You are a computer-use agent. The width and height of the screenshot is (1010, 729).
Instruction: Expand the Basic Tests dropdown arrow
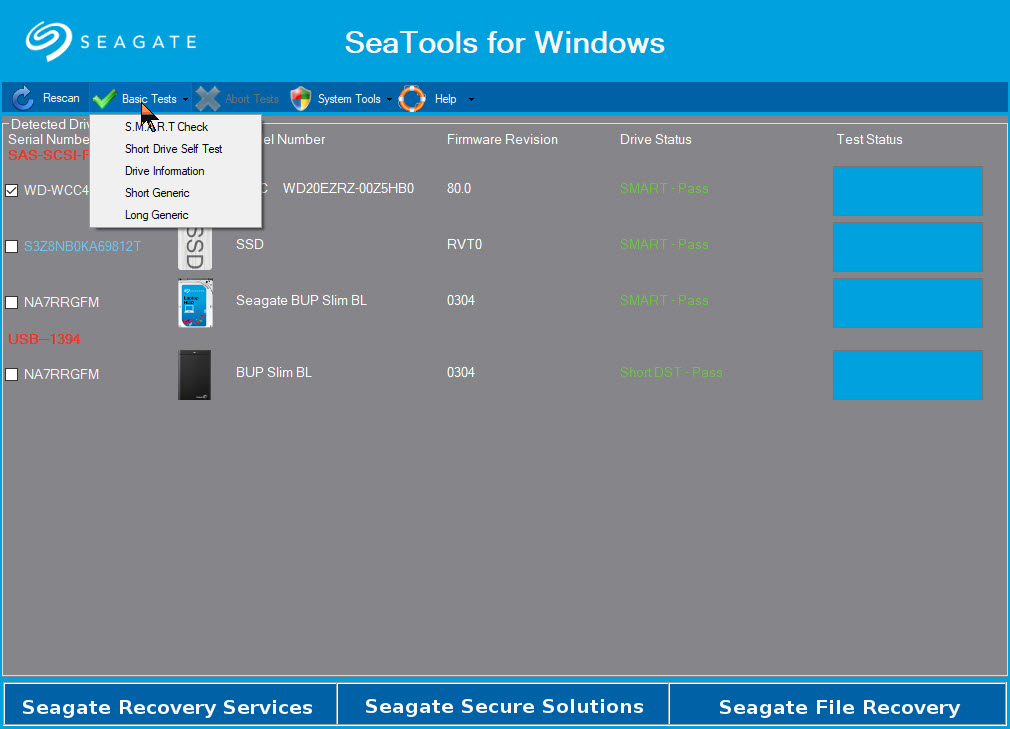(186, 100)
